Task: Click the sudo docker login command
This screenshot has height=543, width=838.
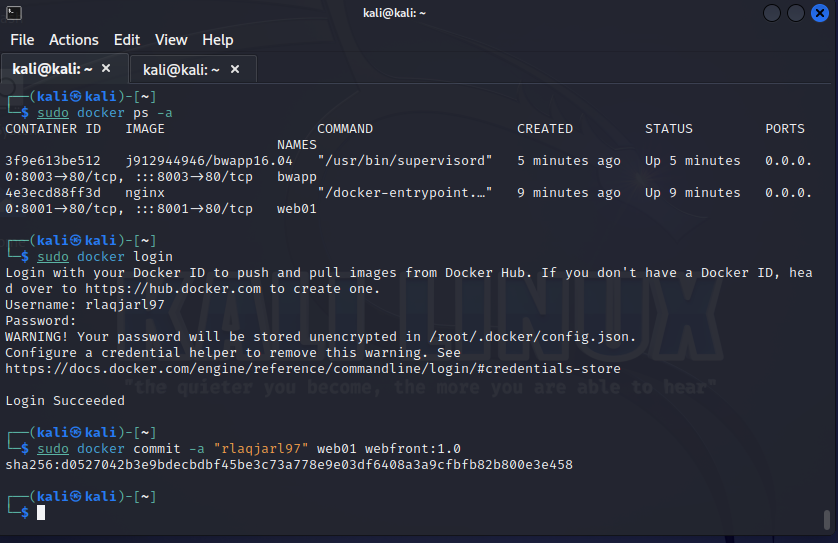Action: 105,257
